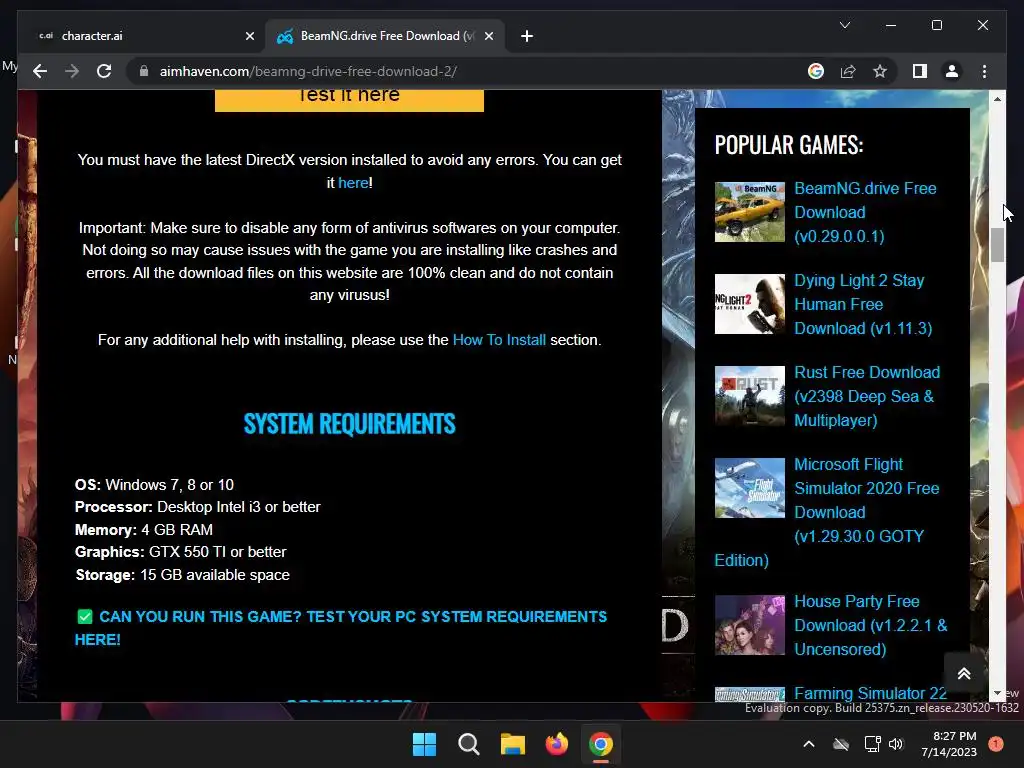Click the Popular Games heading
Screen dimensions: 1024x768
[789, 145]
